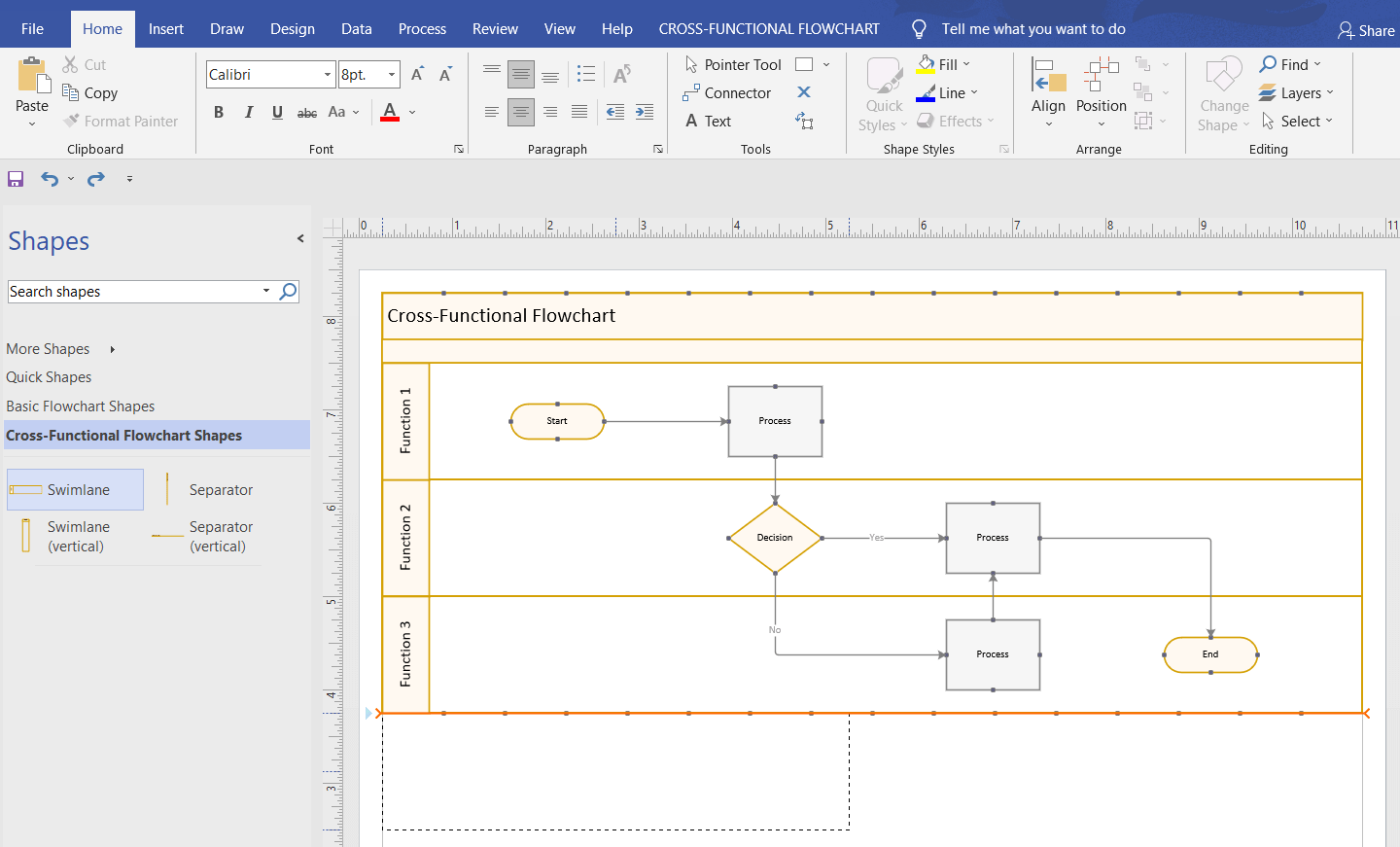
Task: Click the Share button
Action: (1365, 30)
